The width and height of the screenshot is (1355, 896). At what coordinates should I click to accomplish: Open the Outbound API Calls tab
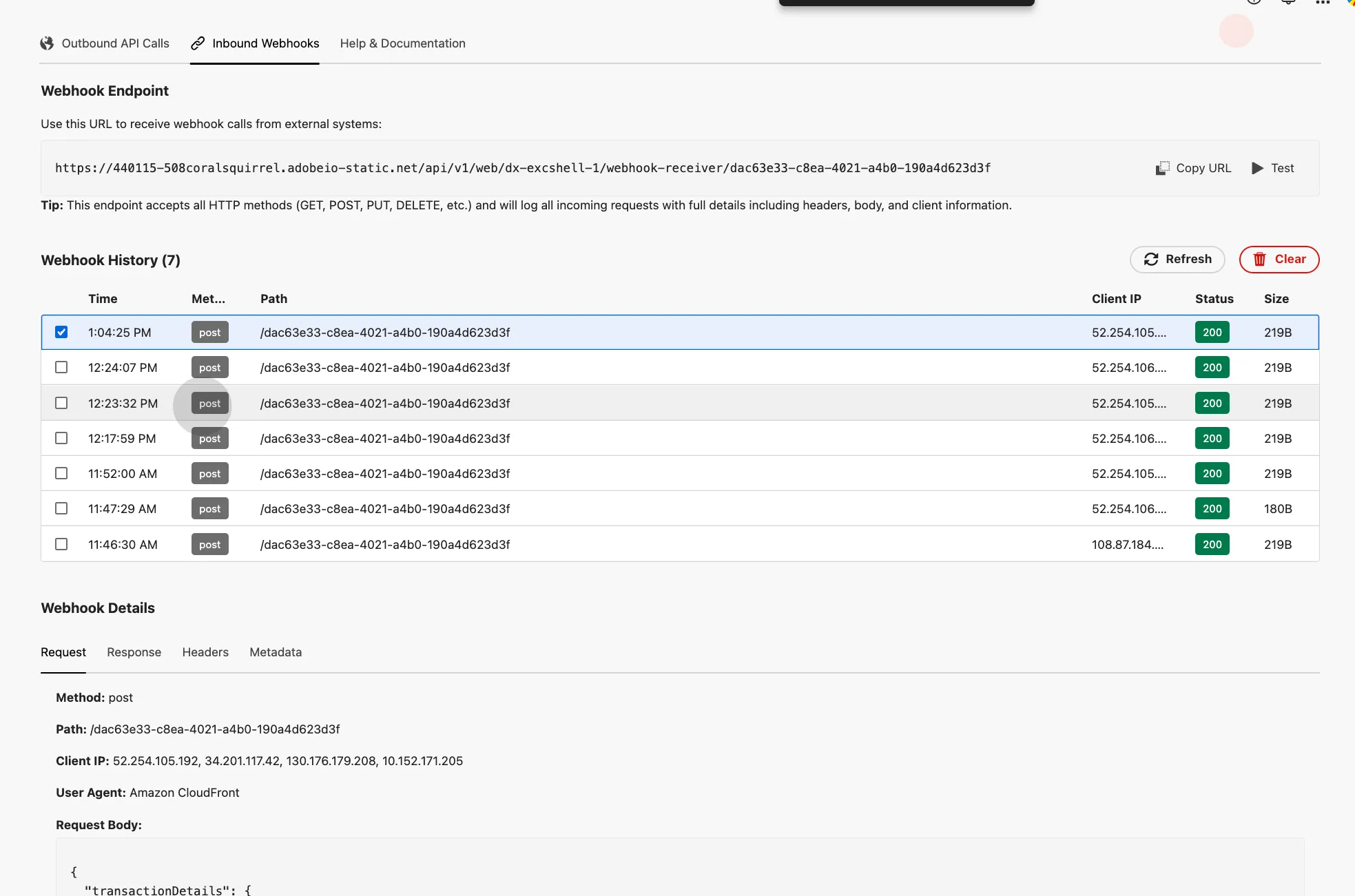[105, 43]
